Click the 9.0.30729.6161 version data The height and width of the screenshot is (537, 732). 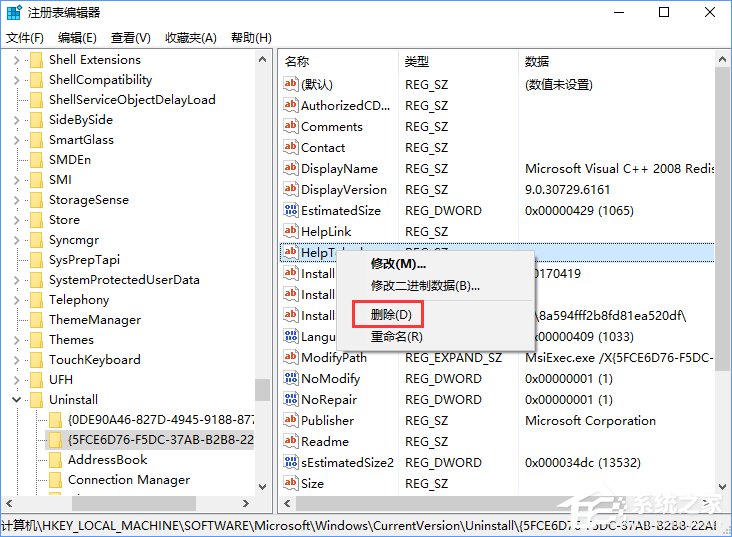click(x=567, y=190)
